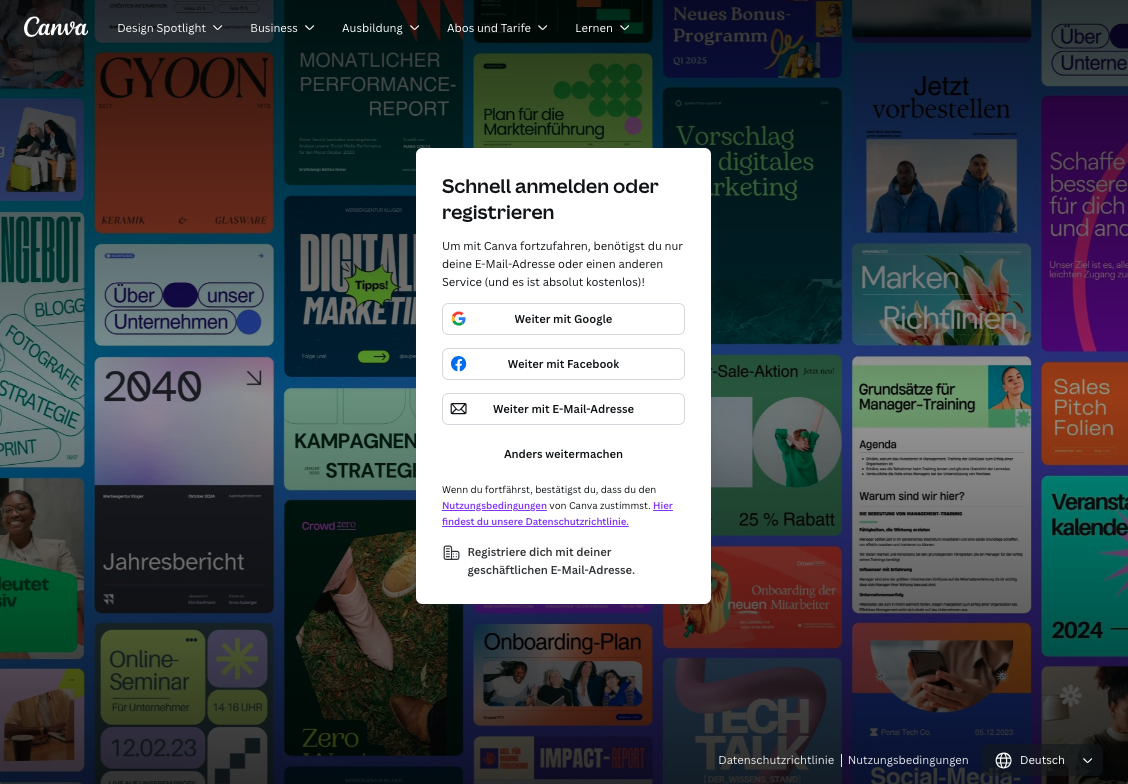Continue with Weiter mit Facebook
This screenshot has height=784, width=1128.
pos(563,364)
